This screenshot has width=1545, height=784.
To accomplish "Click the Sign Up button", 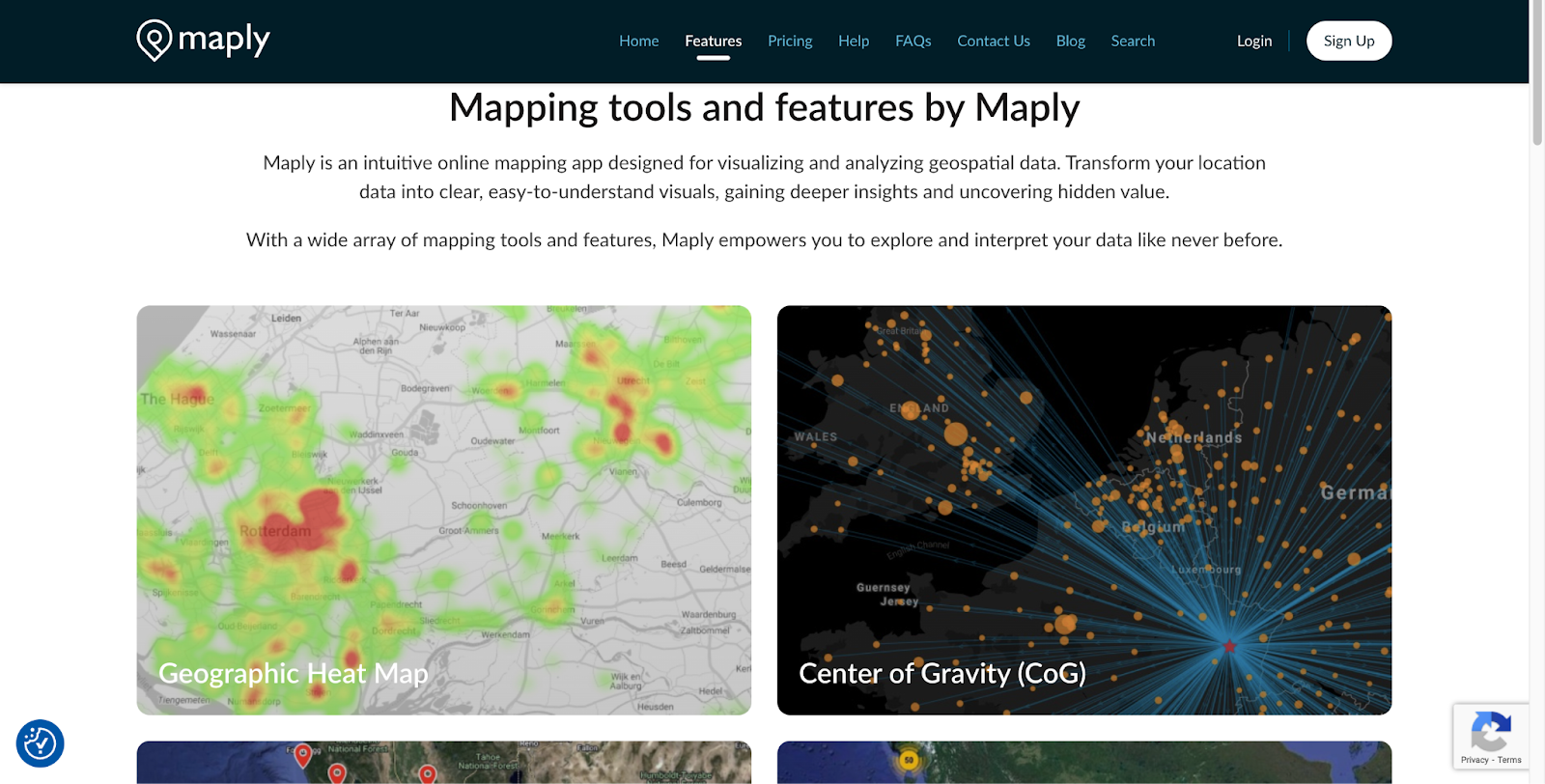I will (1349, 41).
